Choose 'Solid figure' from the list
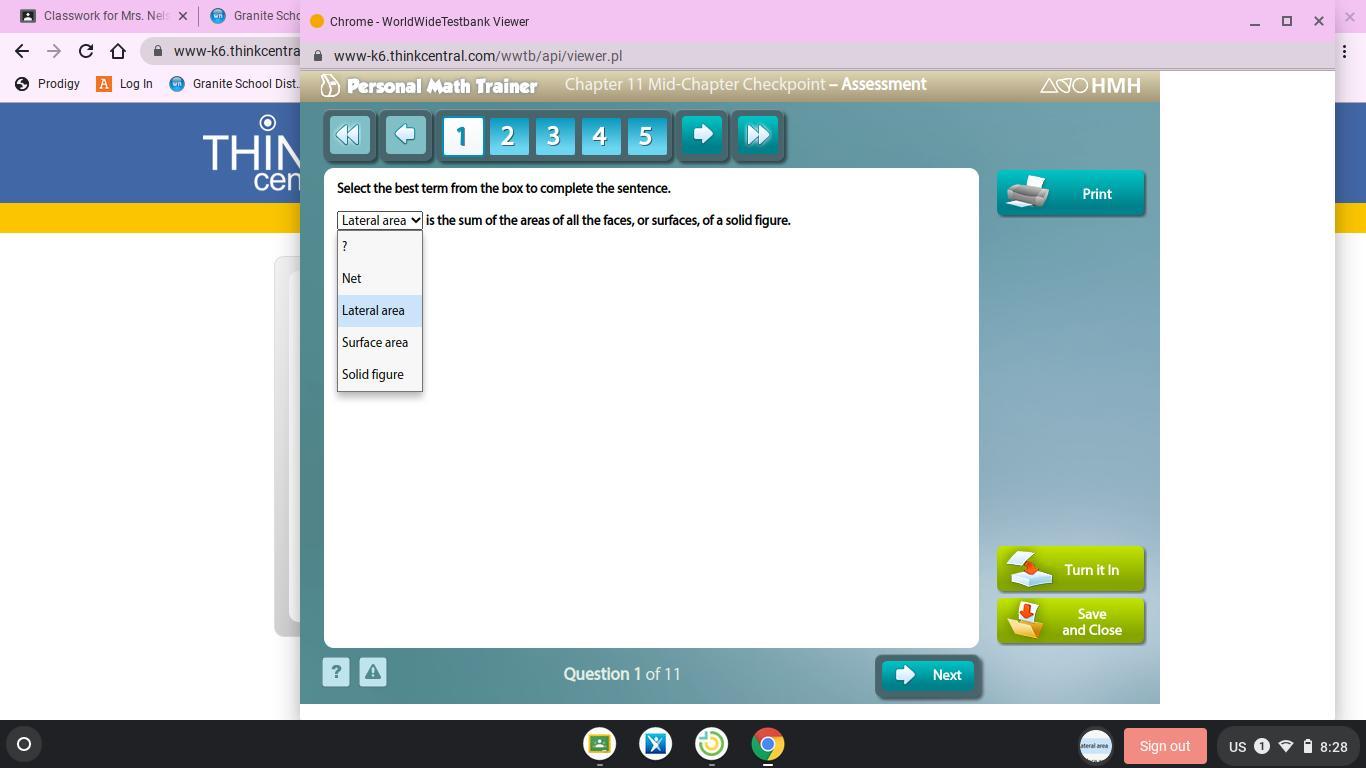This screenshot has height=768, width=1366. tap(380, 374)
